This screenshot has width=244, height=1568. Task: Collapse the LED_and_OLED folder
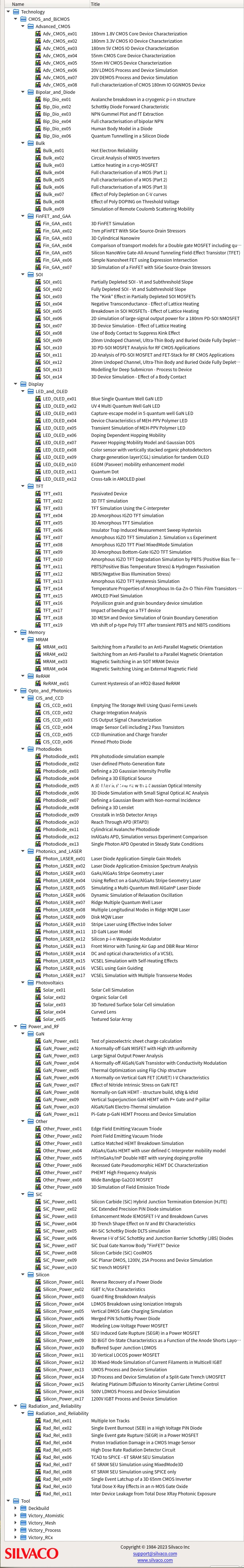click(23, 392)
